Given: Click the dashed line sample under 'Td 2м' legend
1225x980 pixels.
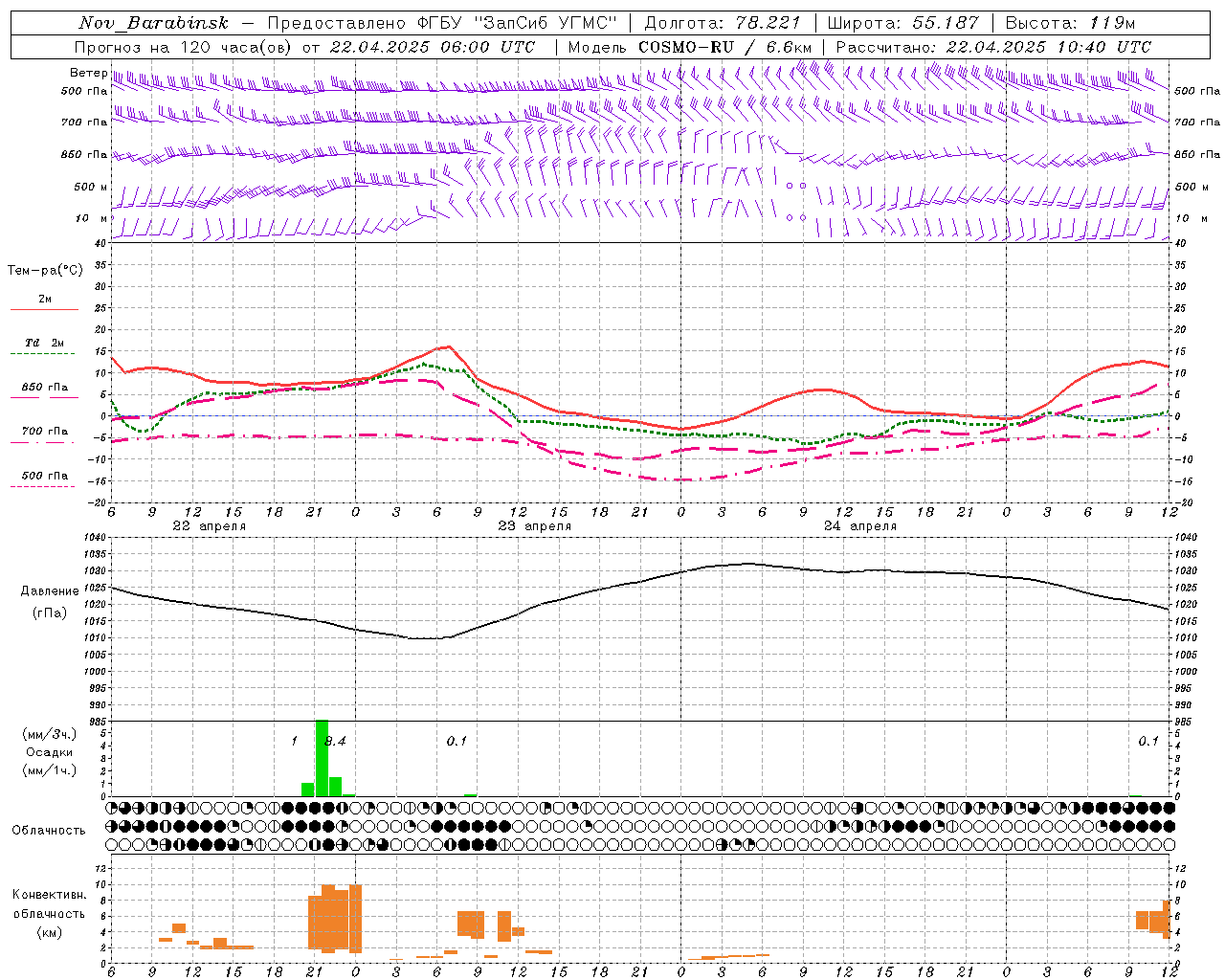Looking at the screenshot, I should (x=44, y=354).
